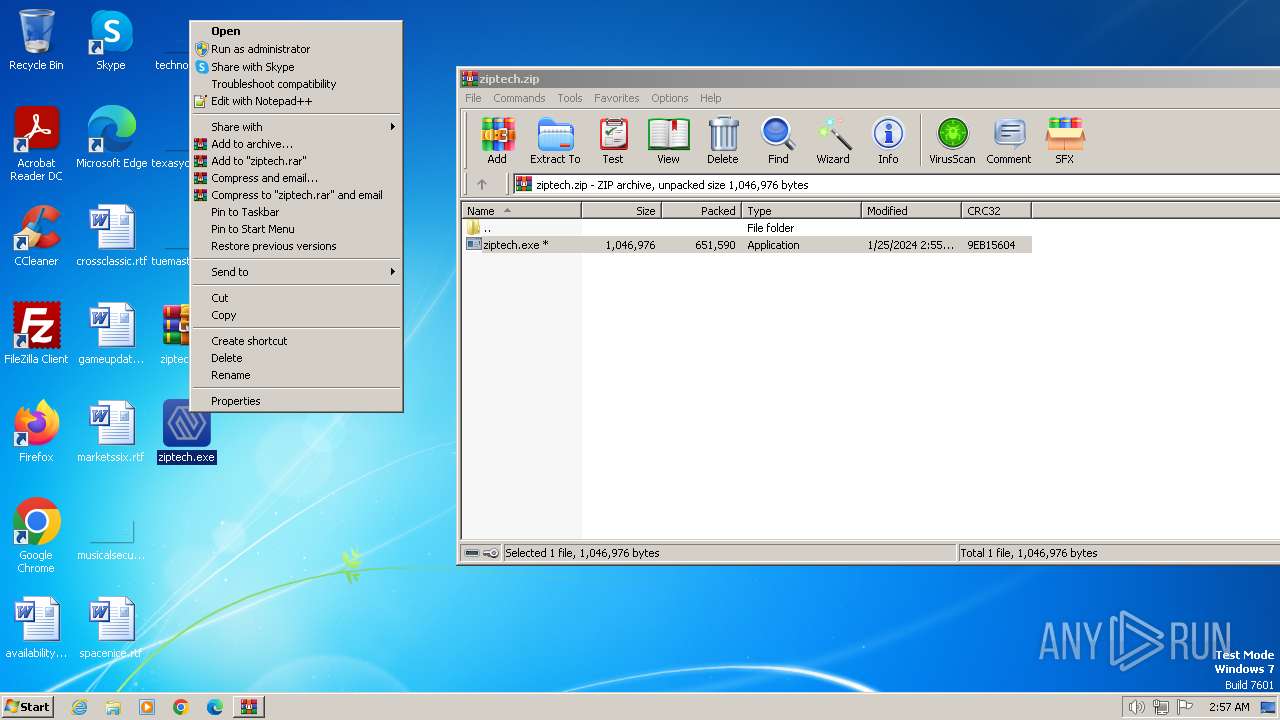Select the CCleaner desktop icon
Viewport: 1280px width, 720px height.
[36, 236]
